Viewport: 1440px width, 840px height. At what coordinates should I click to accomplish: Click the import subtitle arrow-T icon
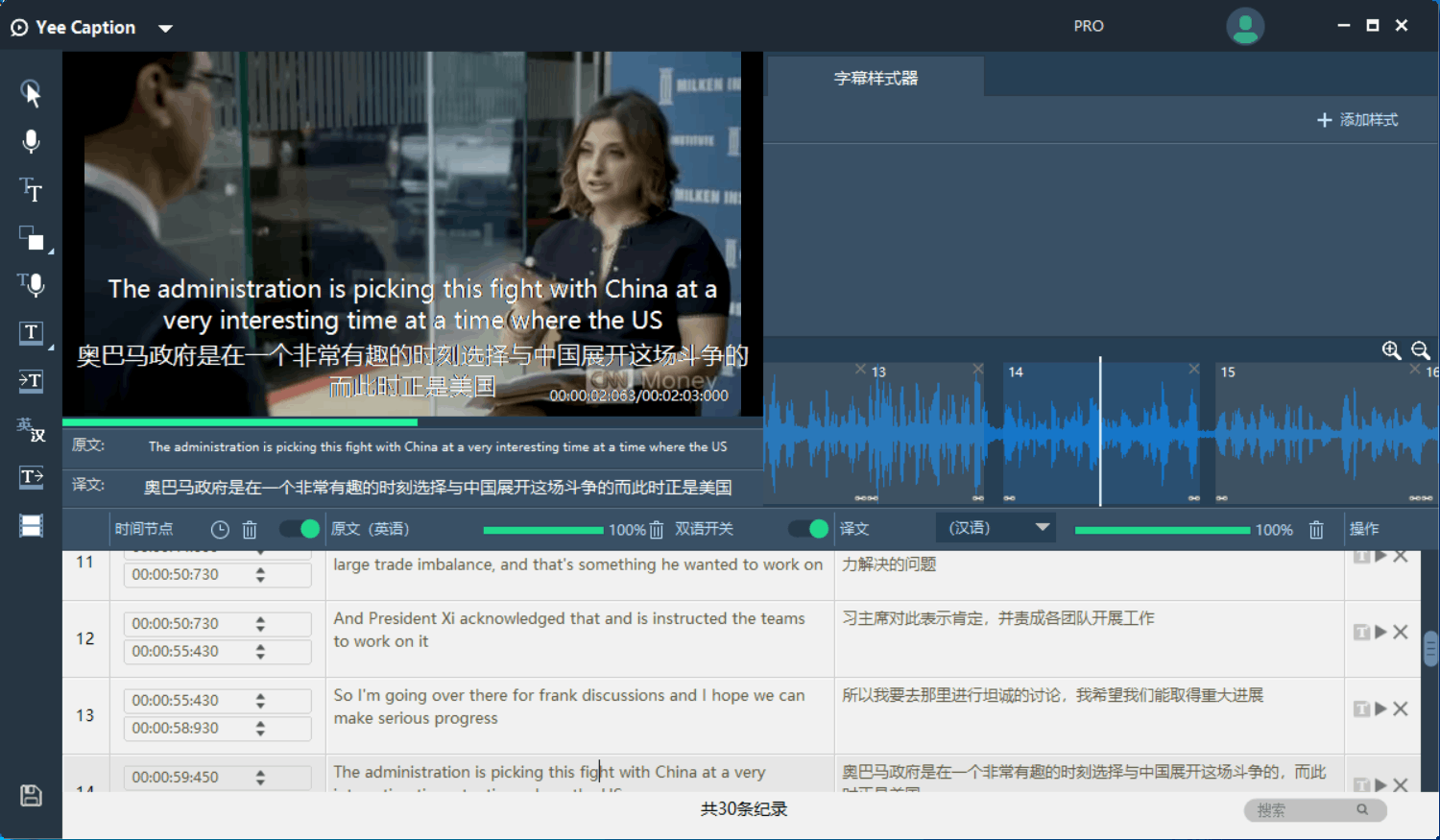(x=32, y=380)
